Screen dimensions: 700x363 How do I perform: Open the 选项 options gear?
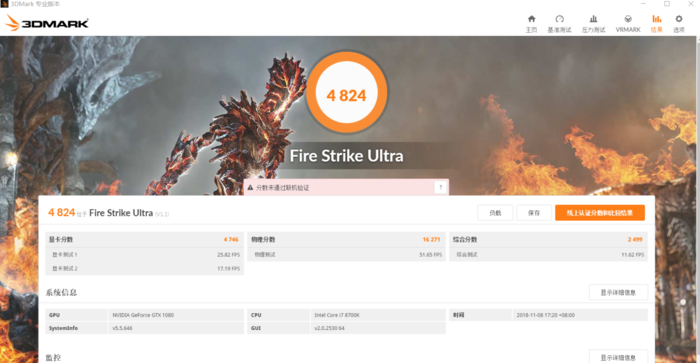(679, 24)
